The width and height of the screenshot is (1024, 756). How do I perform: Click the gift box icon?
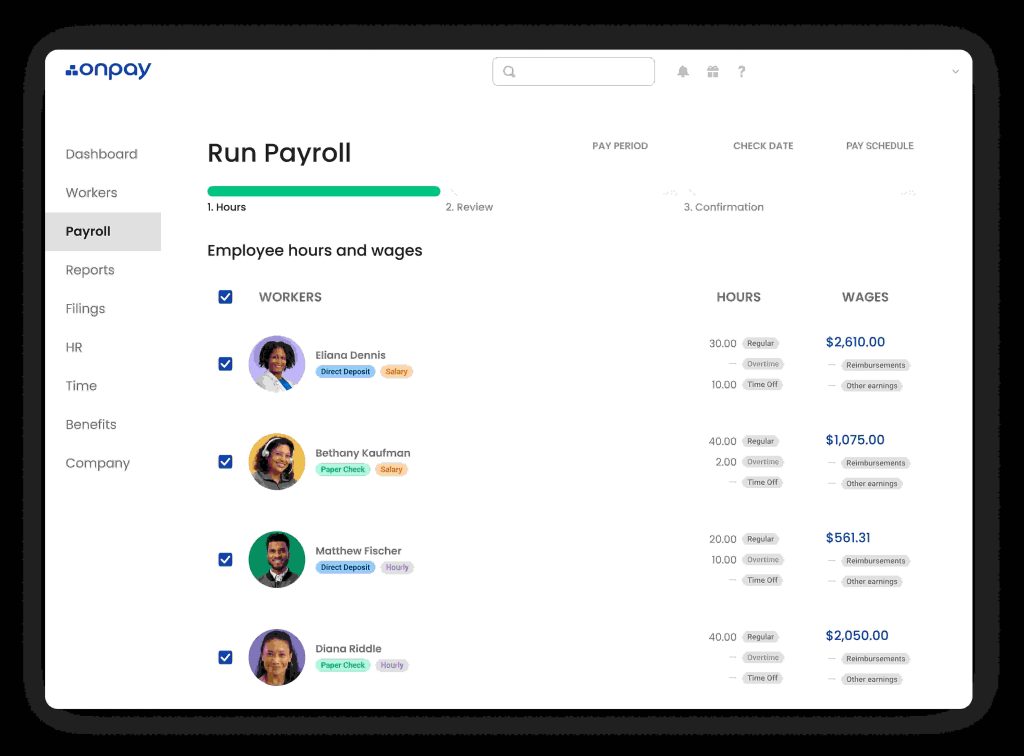[x=713, y=72]
